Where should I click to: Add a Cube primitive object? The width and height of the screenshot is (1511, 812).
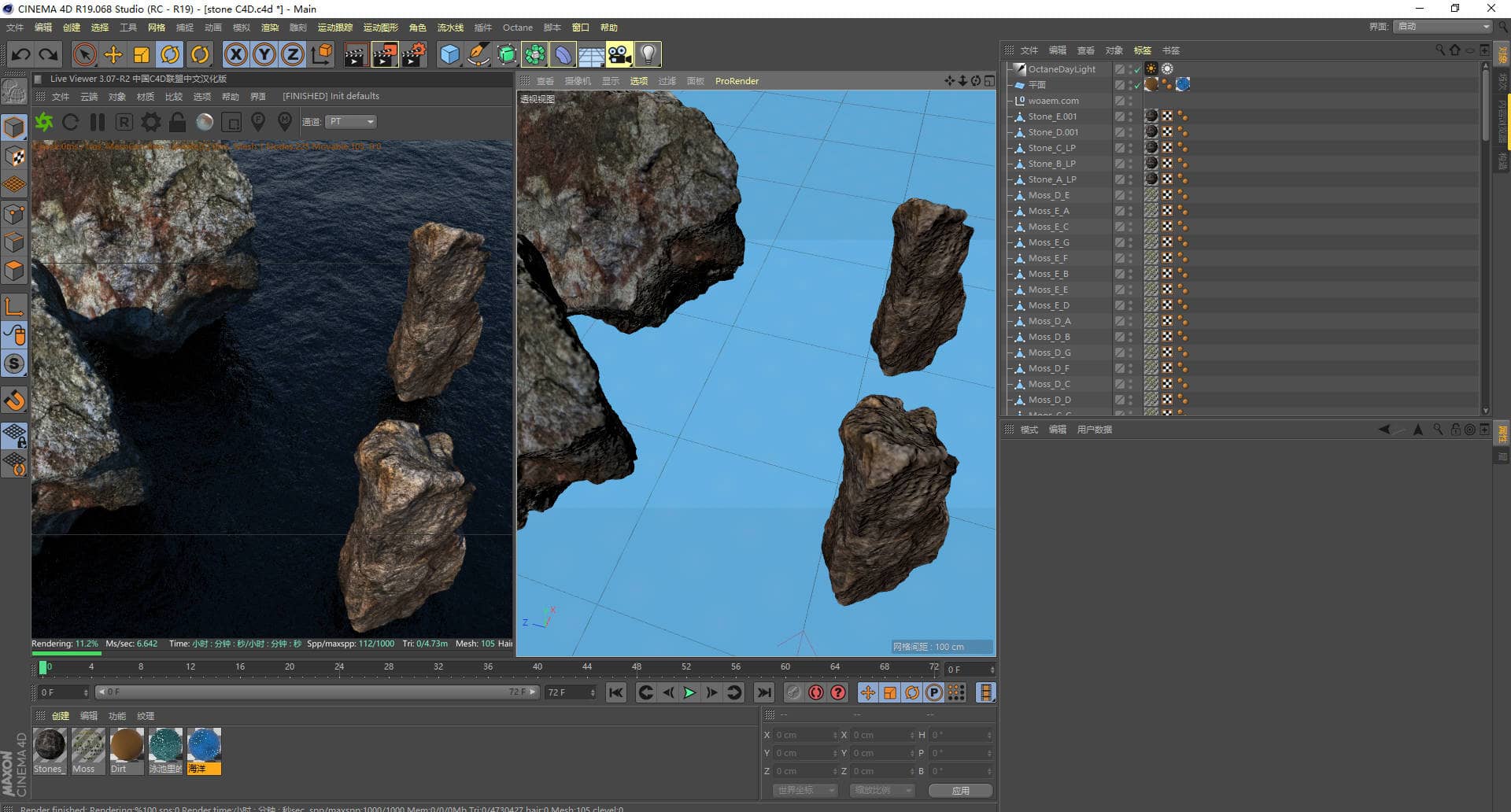tap(449, 54)
